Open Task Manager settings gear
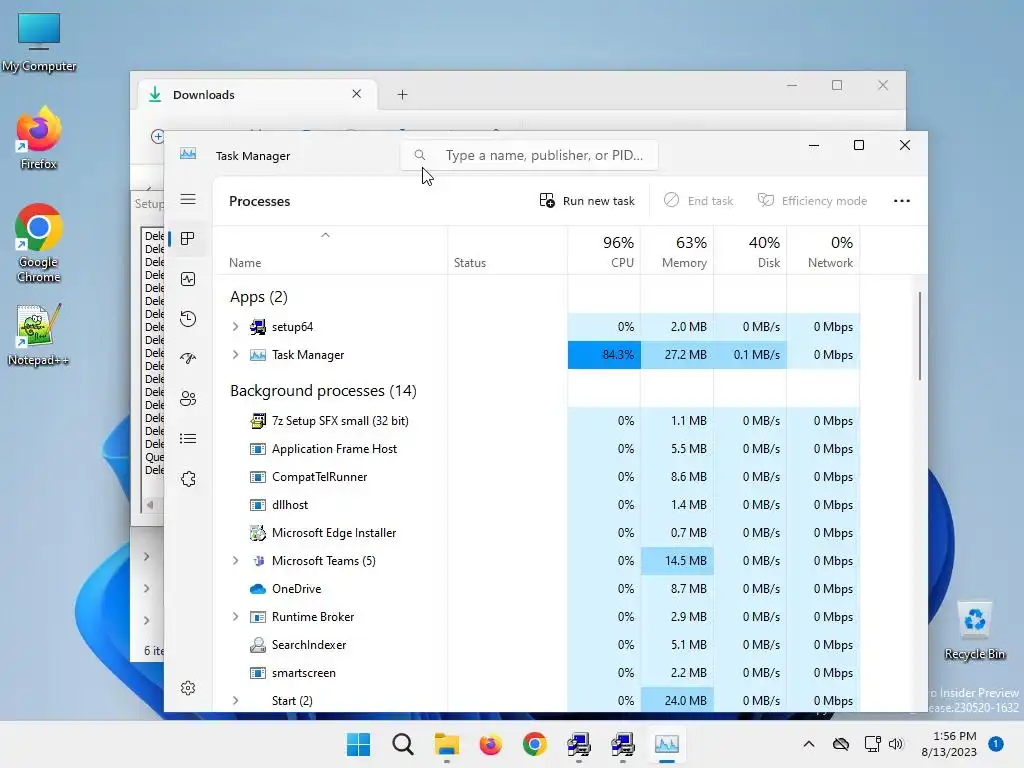 click(188, 688)
